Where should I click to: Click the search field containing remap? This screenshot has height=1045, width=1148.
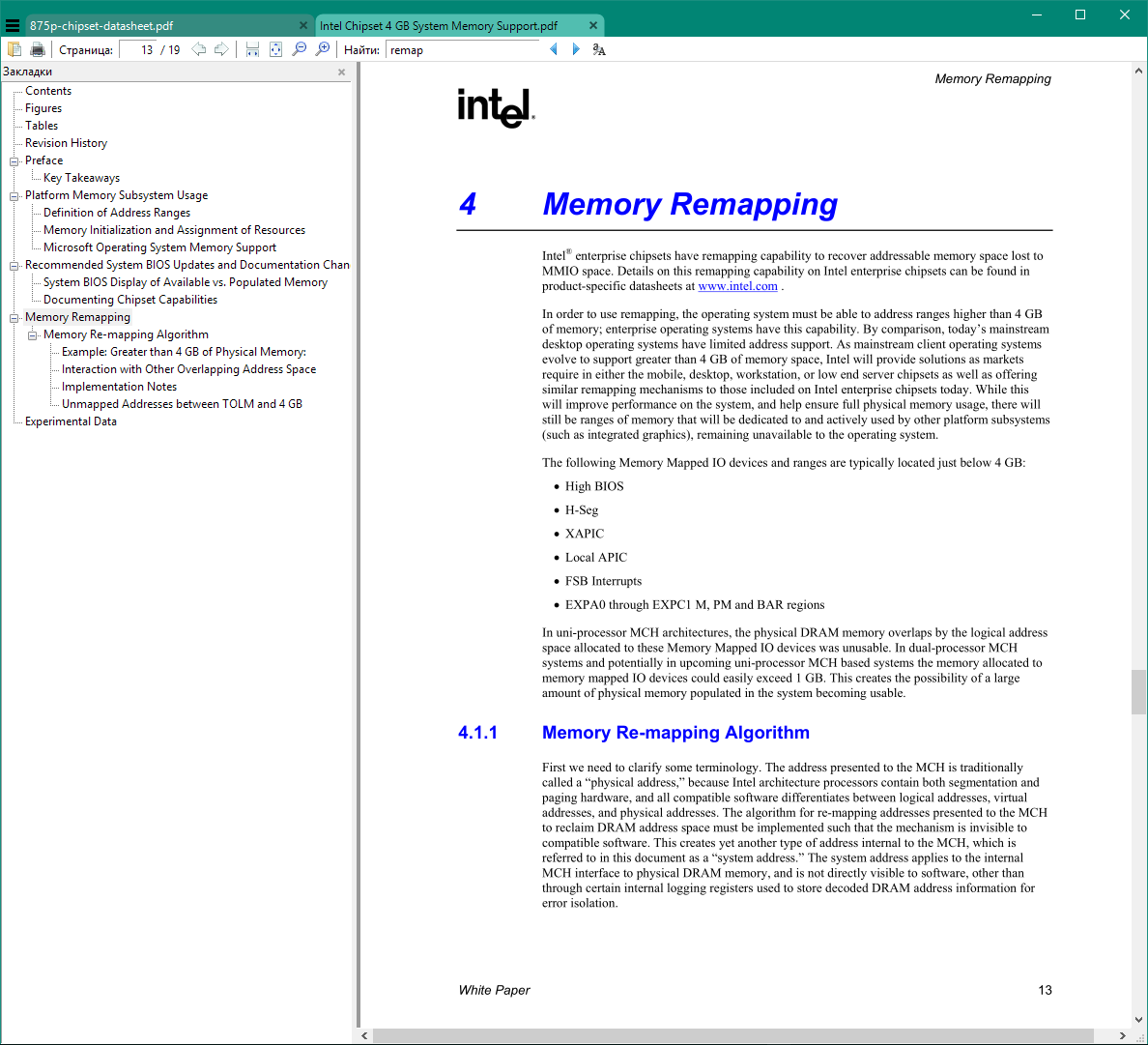coord(461,50)
